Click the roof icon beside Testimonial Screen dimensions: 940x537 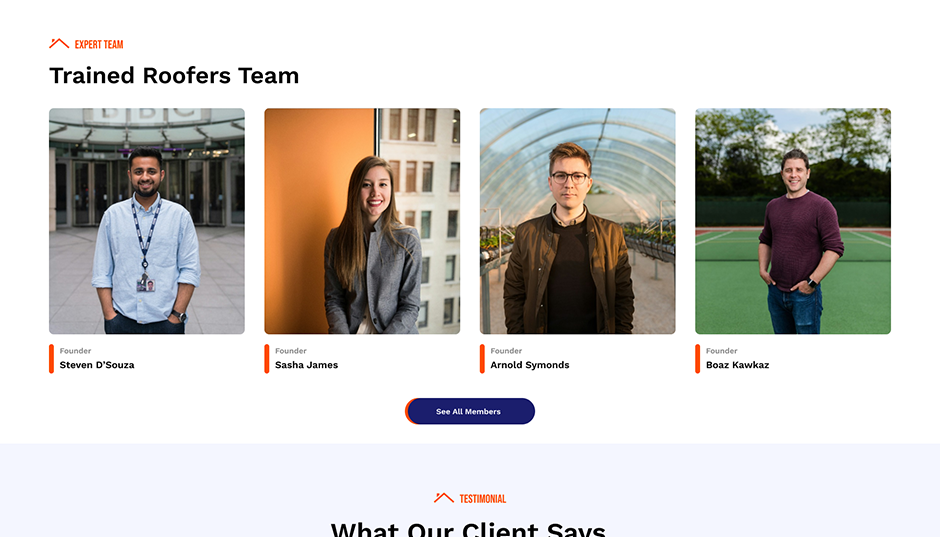tap(444, 497)
